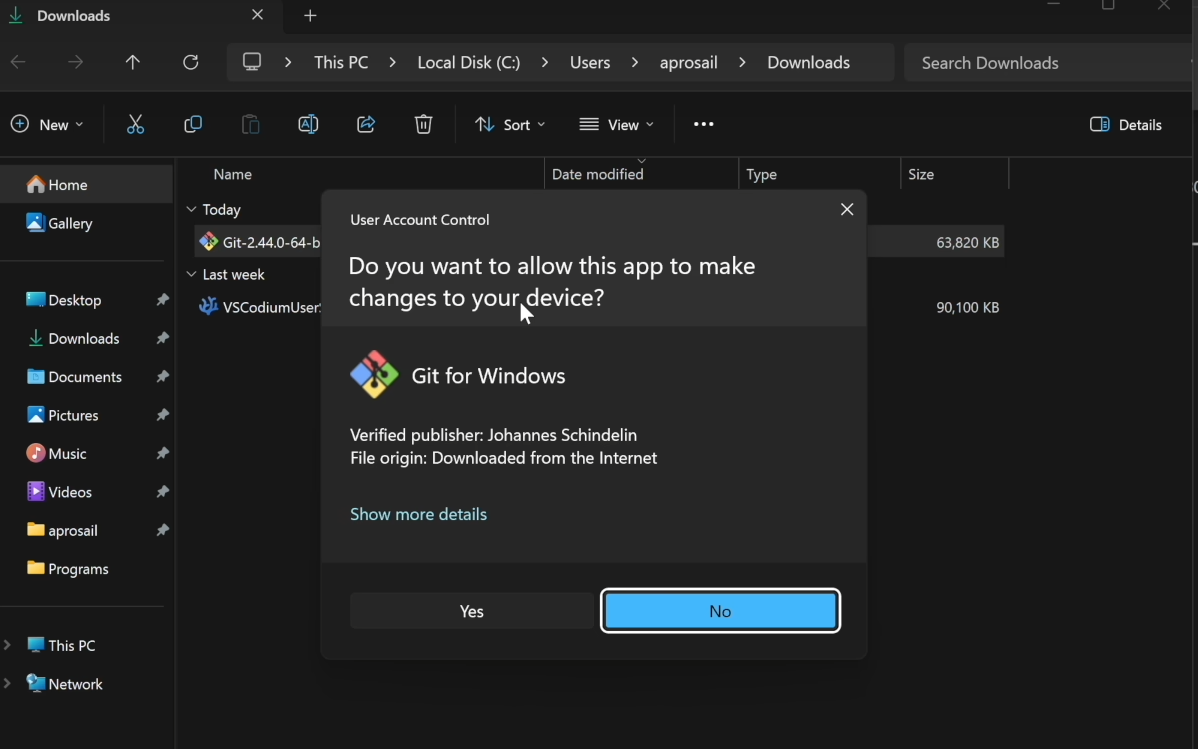The image size is (1198, 749).
Task: Select the VSCodiumUserSetup file
Action: pos(260,307)
